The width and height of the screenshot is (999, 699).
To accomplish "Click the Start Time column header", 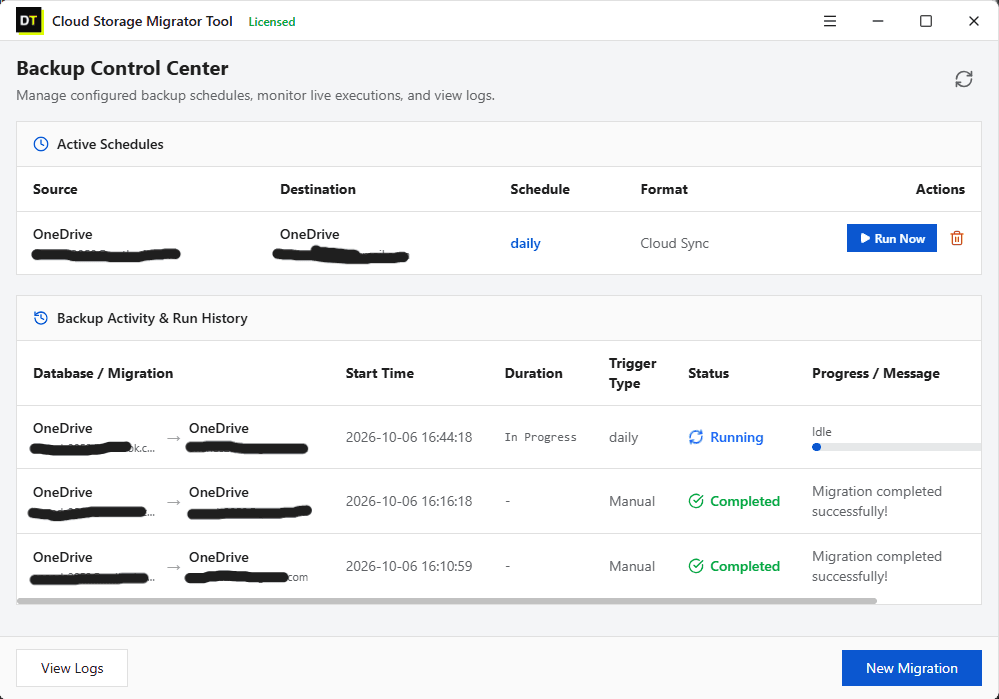I will tap(380, 373).
